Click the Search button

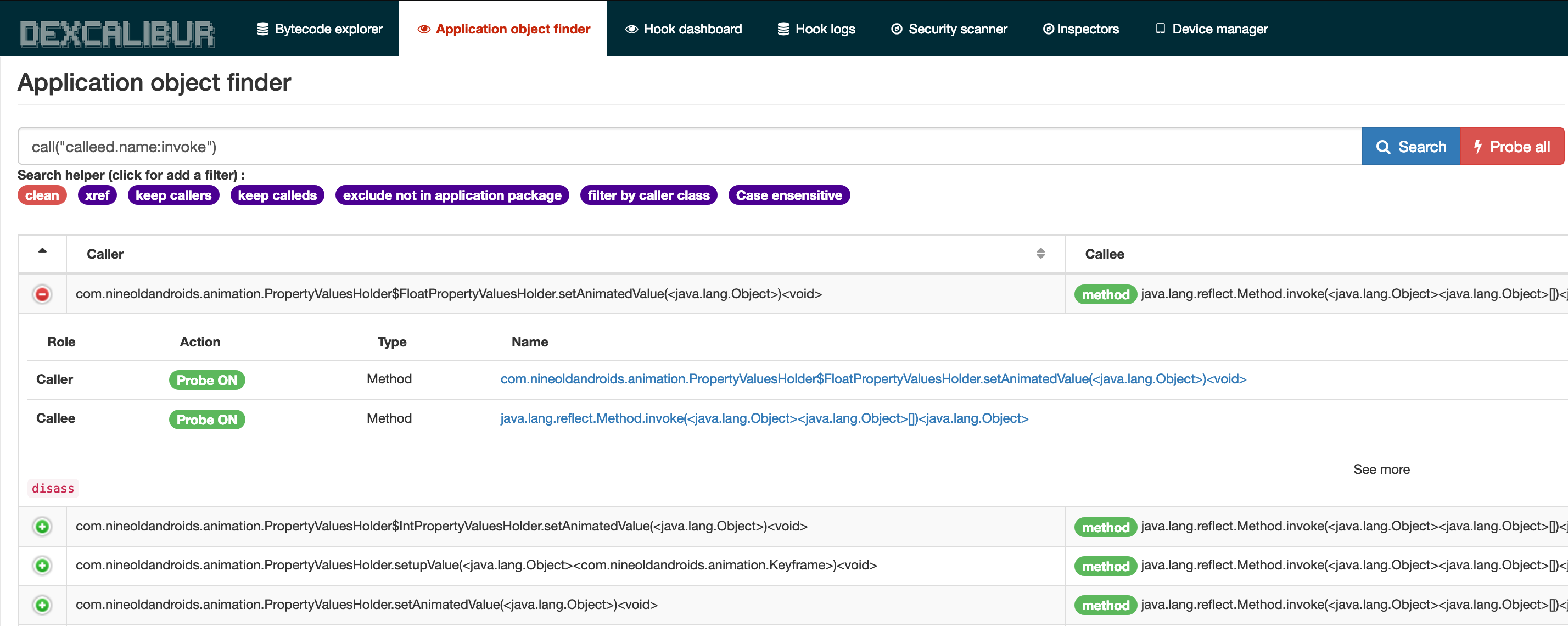coord(1410,147)
